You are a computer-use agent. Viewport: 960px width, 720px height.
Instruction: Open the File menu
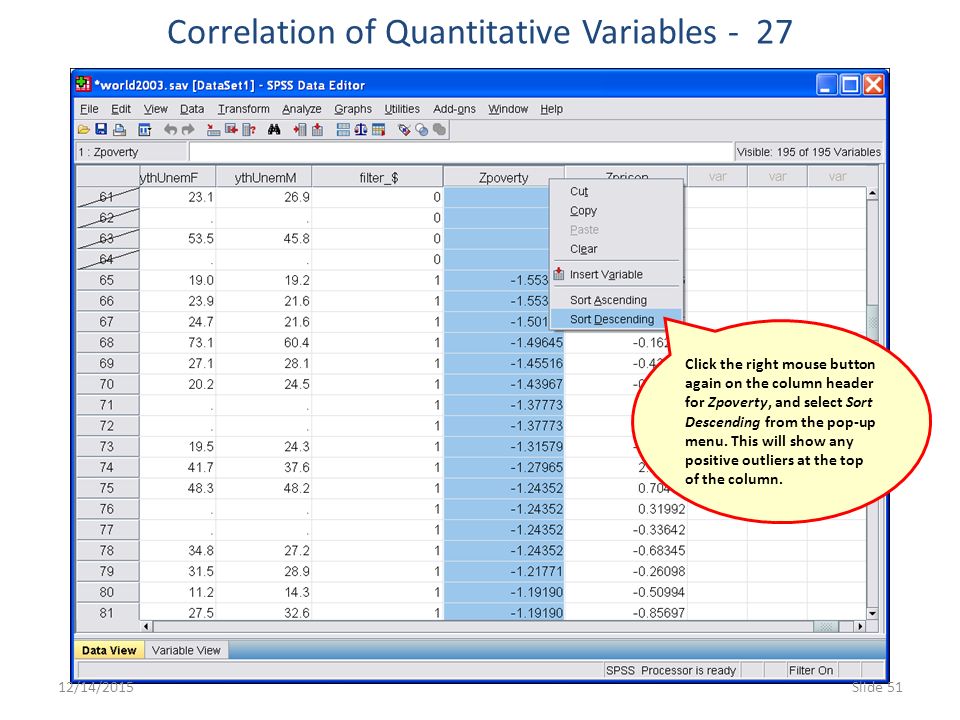click(x=89, y=109)
